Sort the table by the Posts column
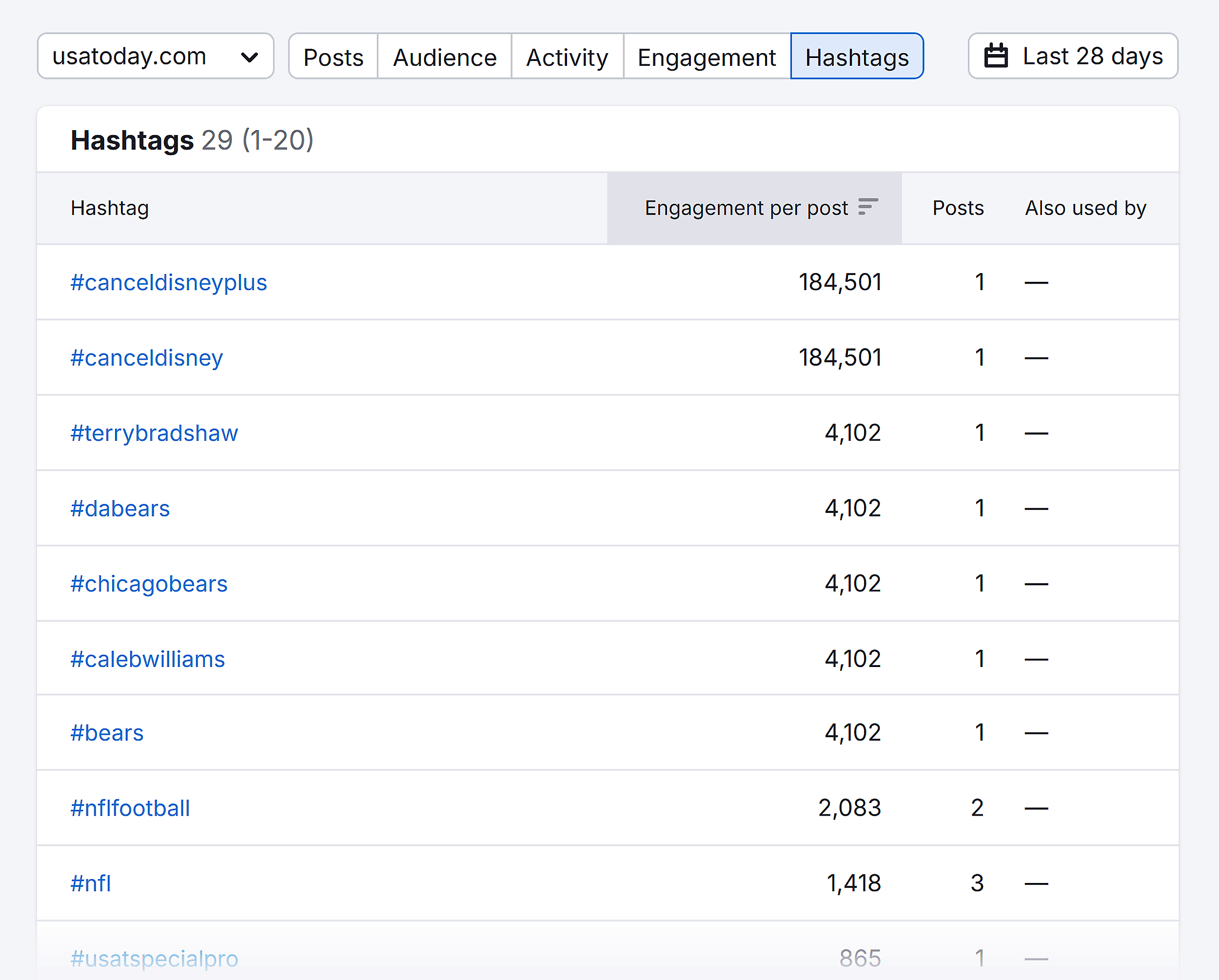1219x980 pixels. (958, 208)
